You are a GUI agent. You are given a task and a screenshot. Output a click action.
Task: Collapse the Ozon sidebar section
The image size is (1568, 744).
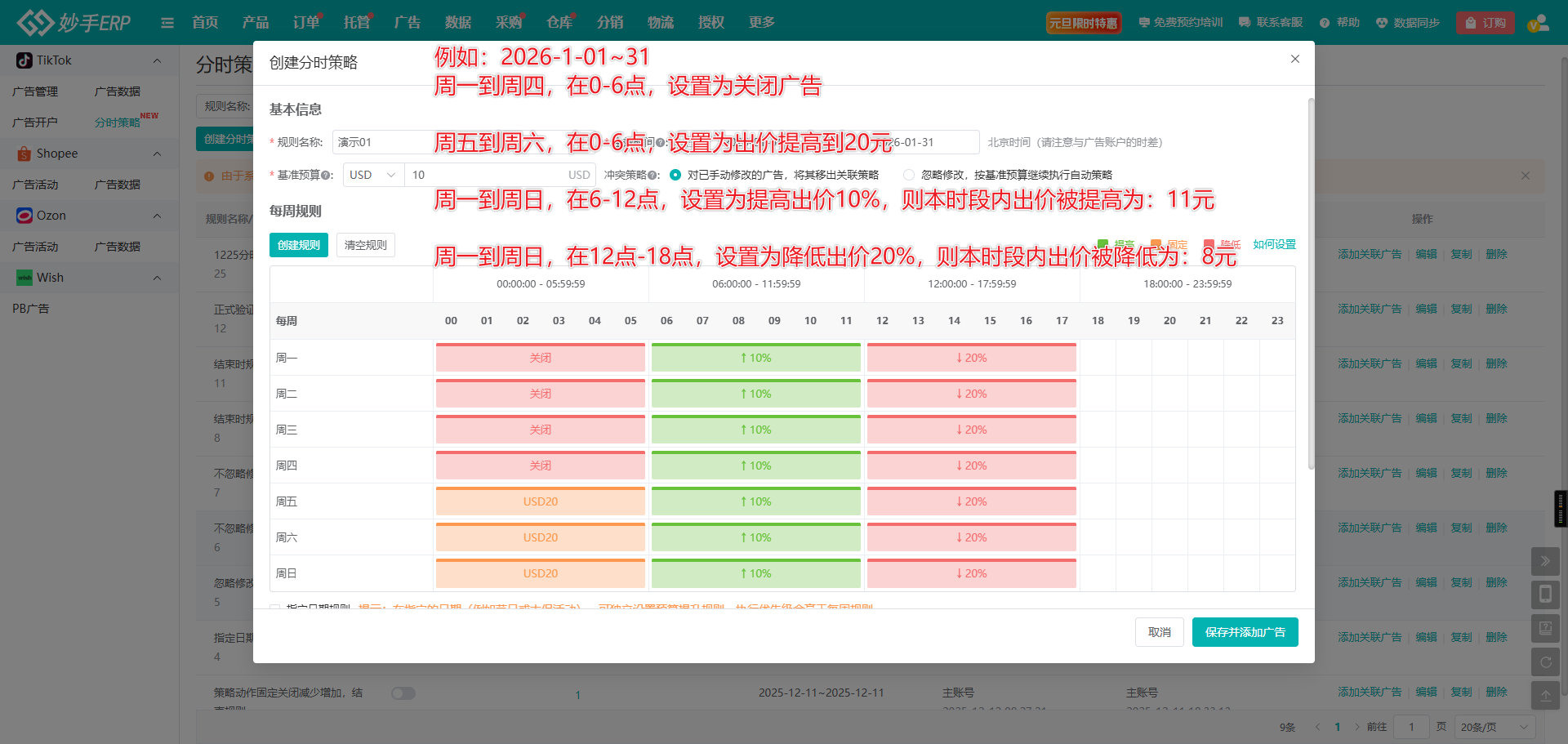(x=158, y=216)
